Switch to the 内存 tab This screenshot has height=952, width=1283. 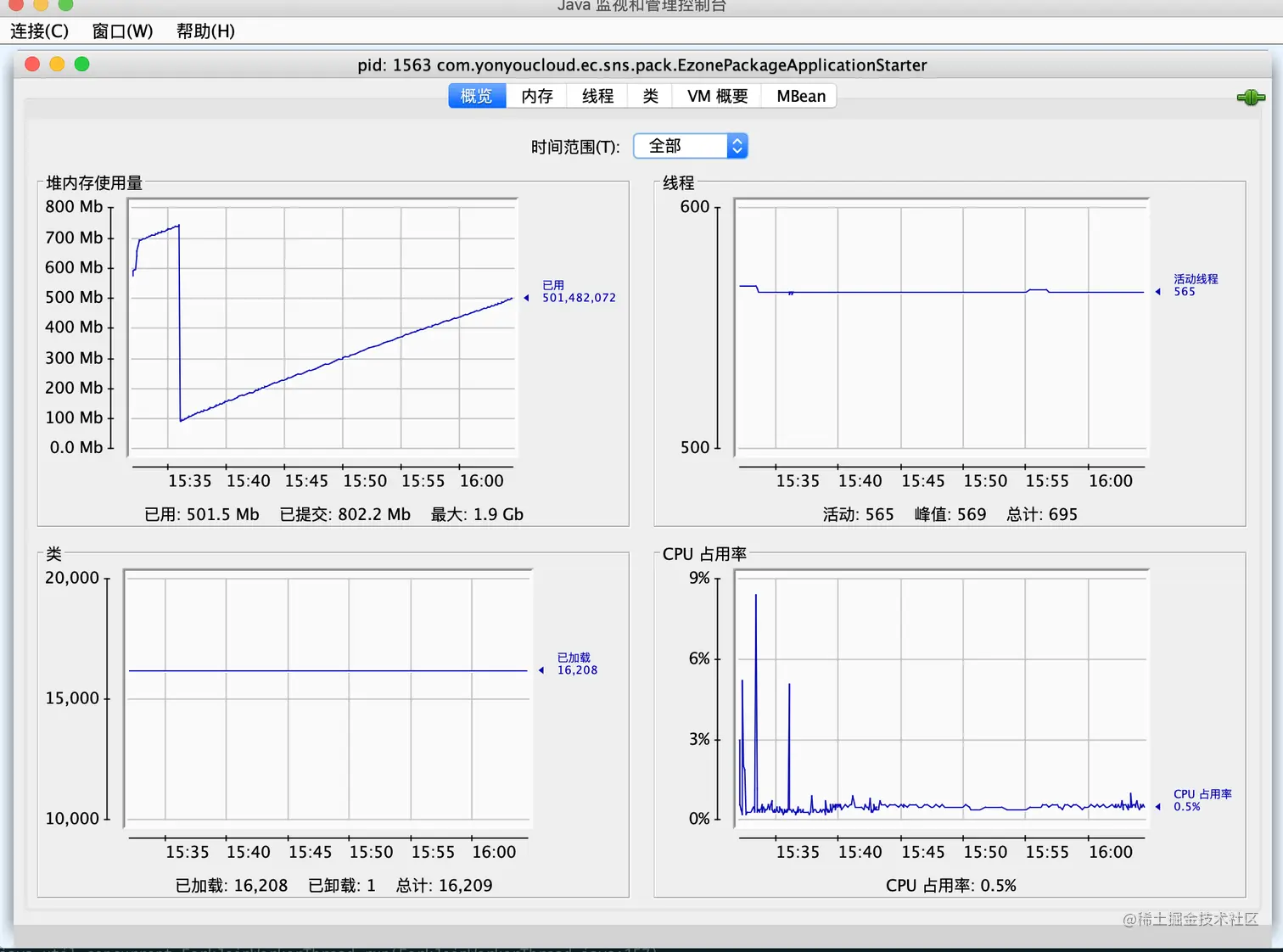point(537,96)
